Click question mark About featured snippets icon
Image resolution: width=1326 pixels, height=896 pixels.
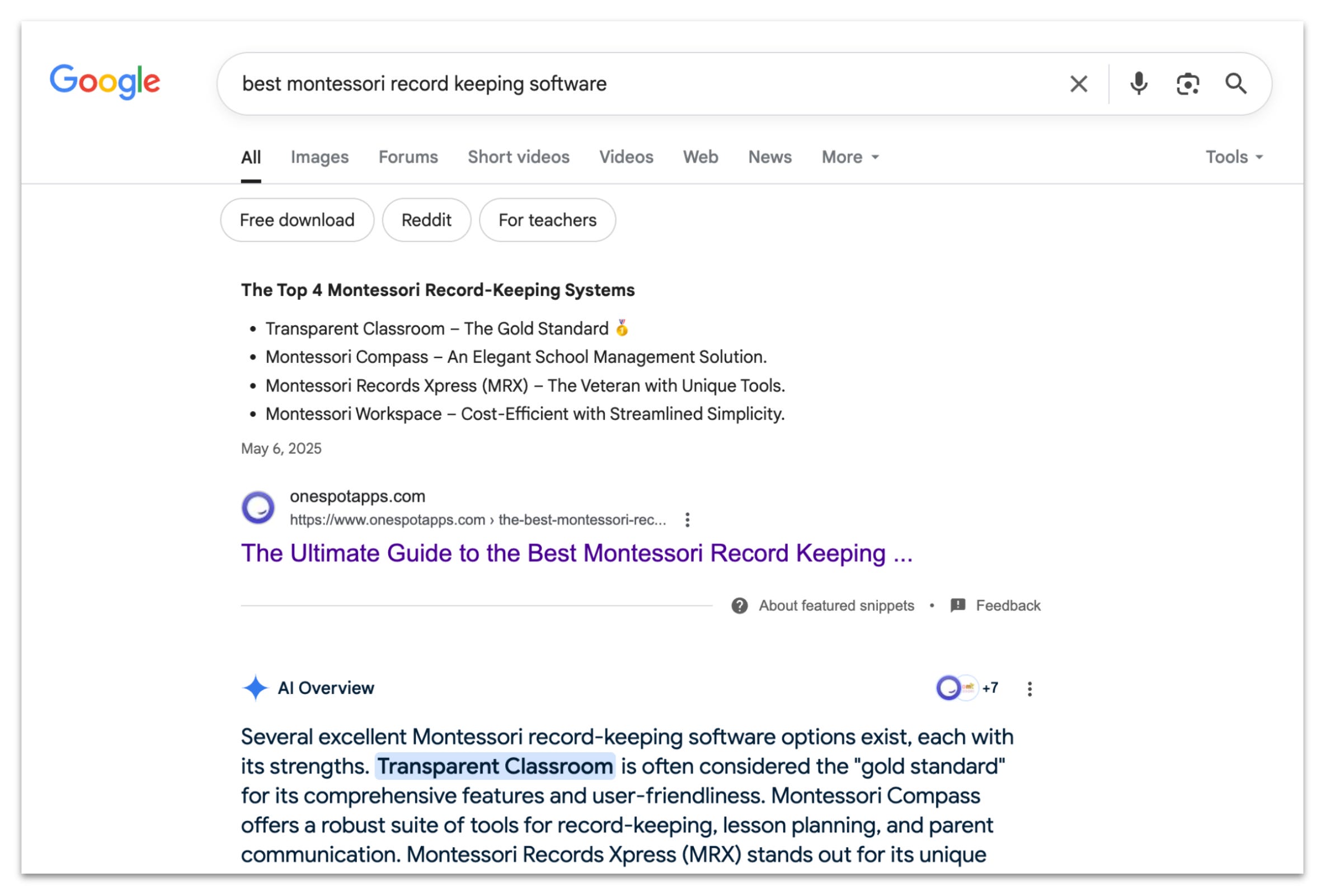click(740, 605)
